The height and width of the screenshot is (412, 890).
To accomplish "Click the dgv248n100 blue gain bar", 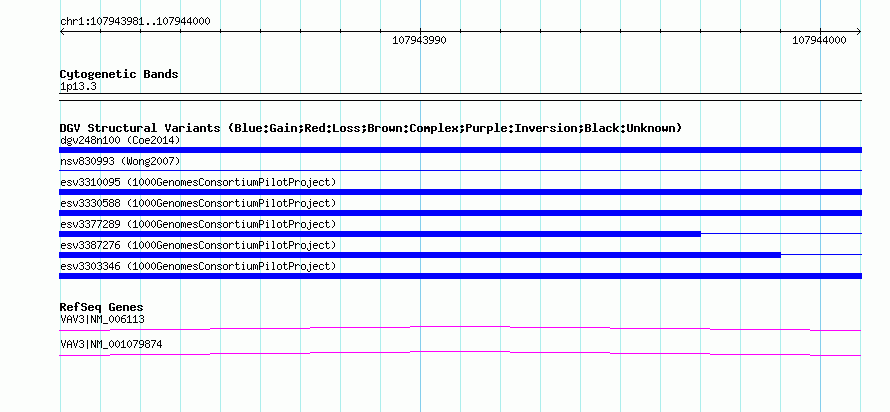I will (460, 150).
